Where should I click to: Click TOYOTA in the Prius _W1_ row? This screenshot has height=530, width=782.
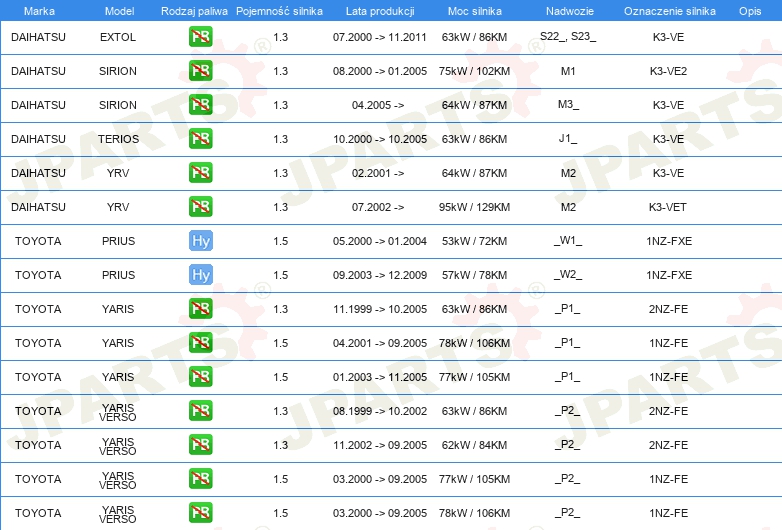(x=38, y=241)
